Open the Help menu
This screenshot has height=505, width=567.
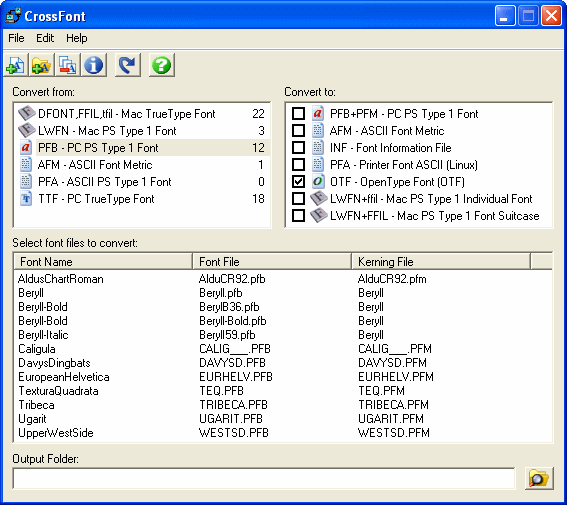76,38
